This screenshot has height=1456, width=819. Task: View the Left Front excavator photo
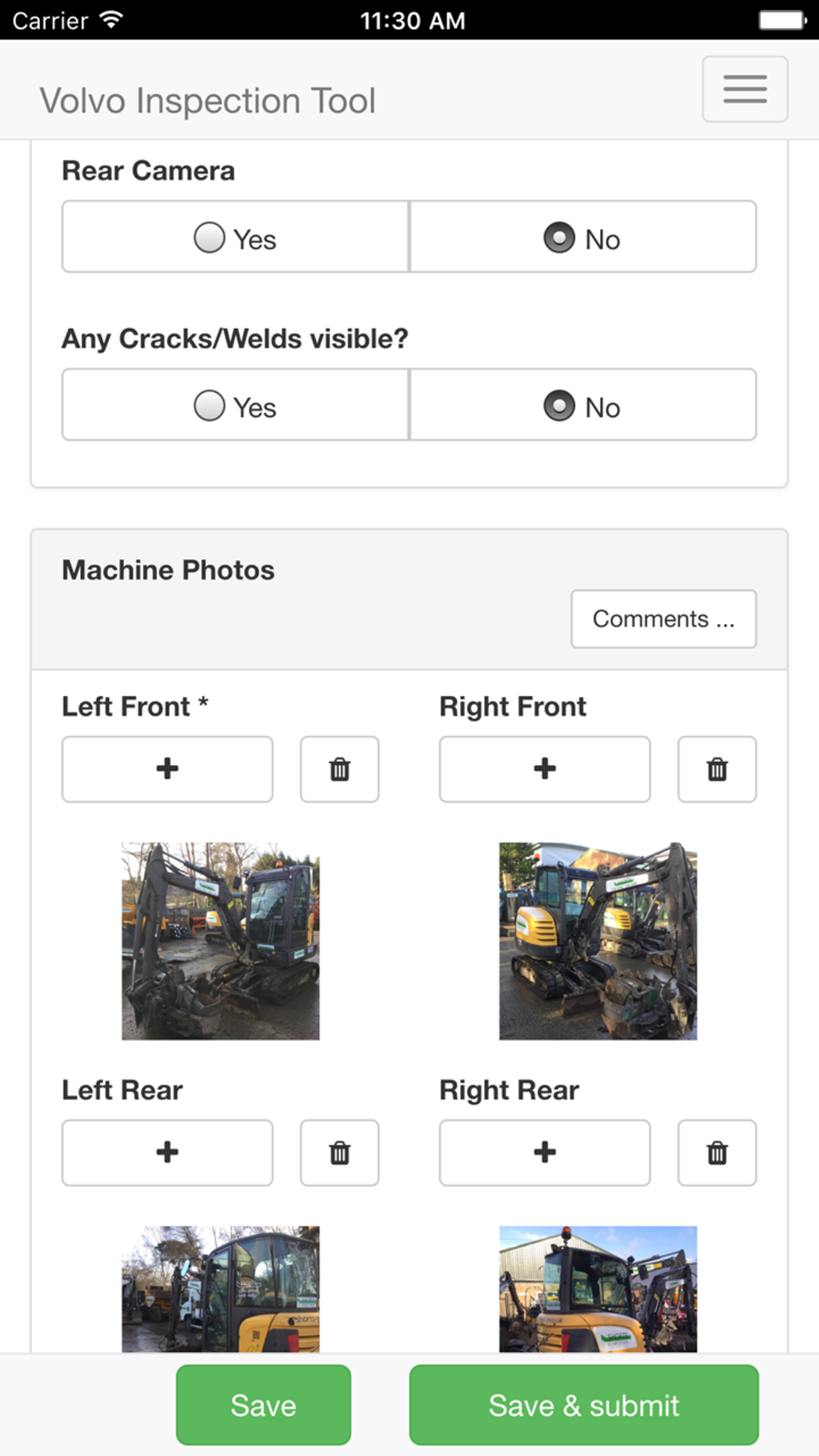tap(220, 941)
